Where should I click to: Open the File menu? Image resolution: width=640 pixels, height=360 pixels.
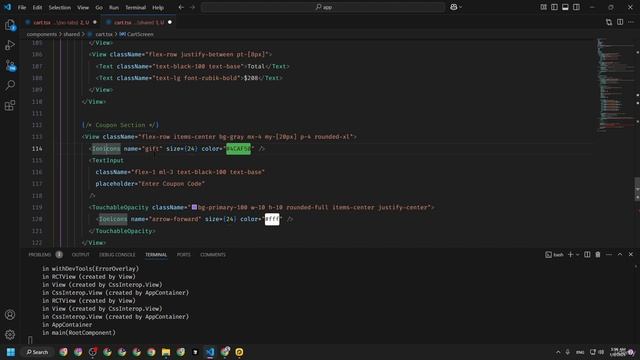[x=22, y=7]
